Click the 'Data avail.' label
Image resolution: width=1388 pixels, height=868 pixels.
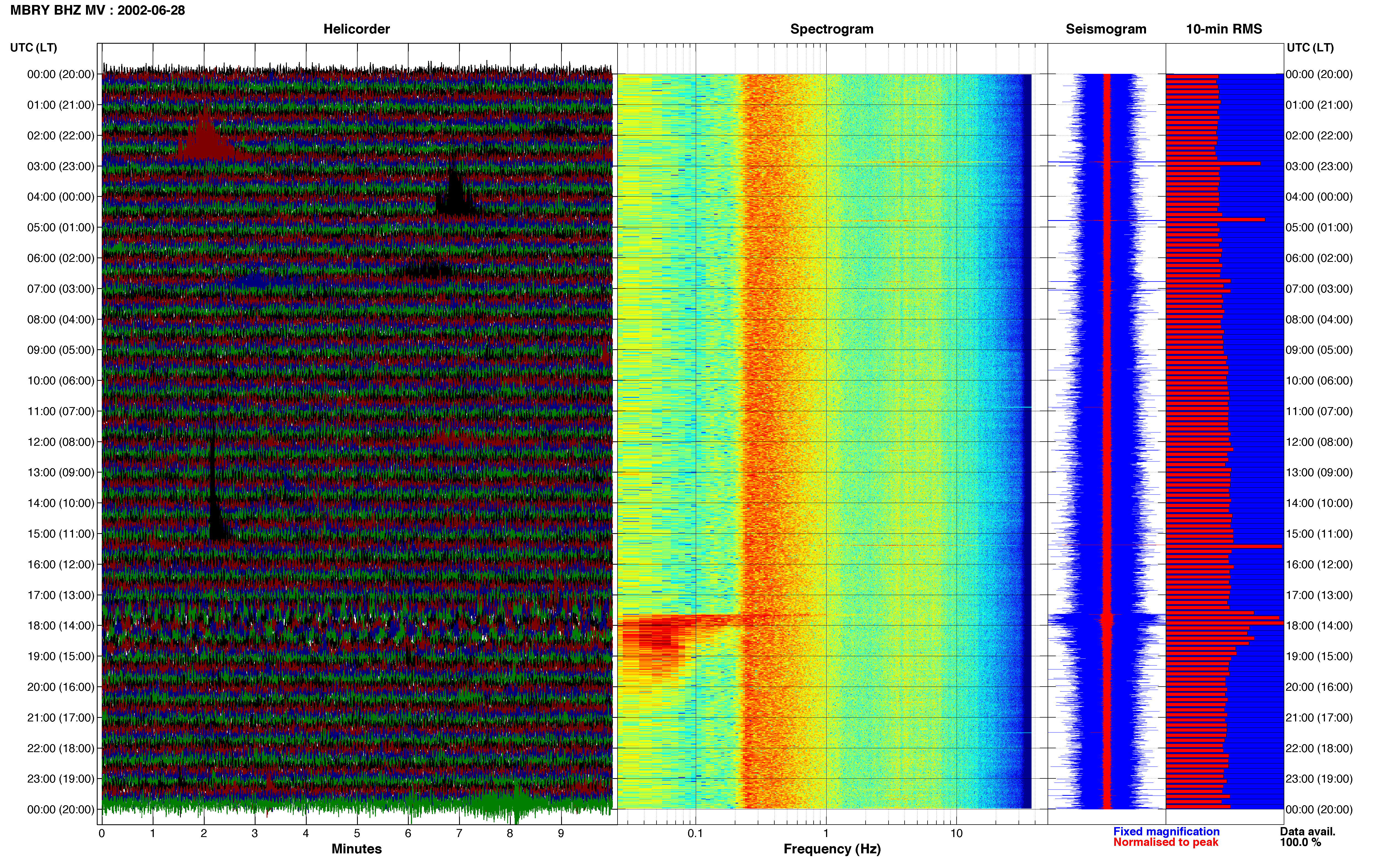coord(1308,831)
